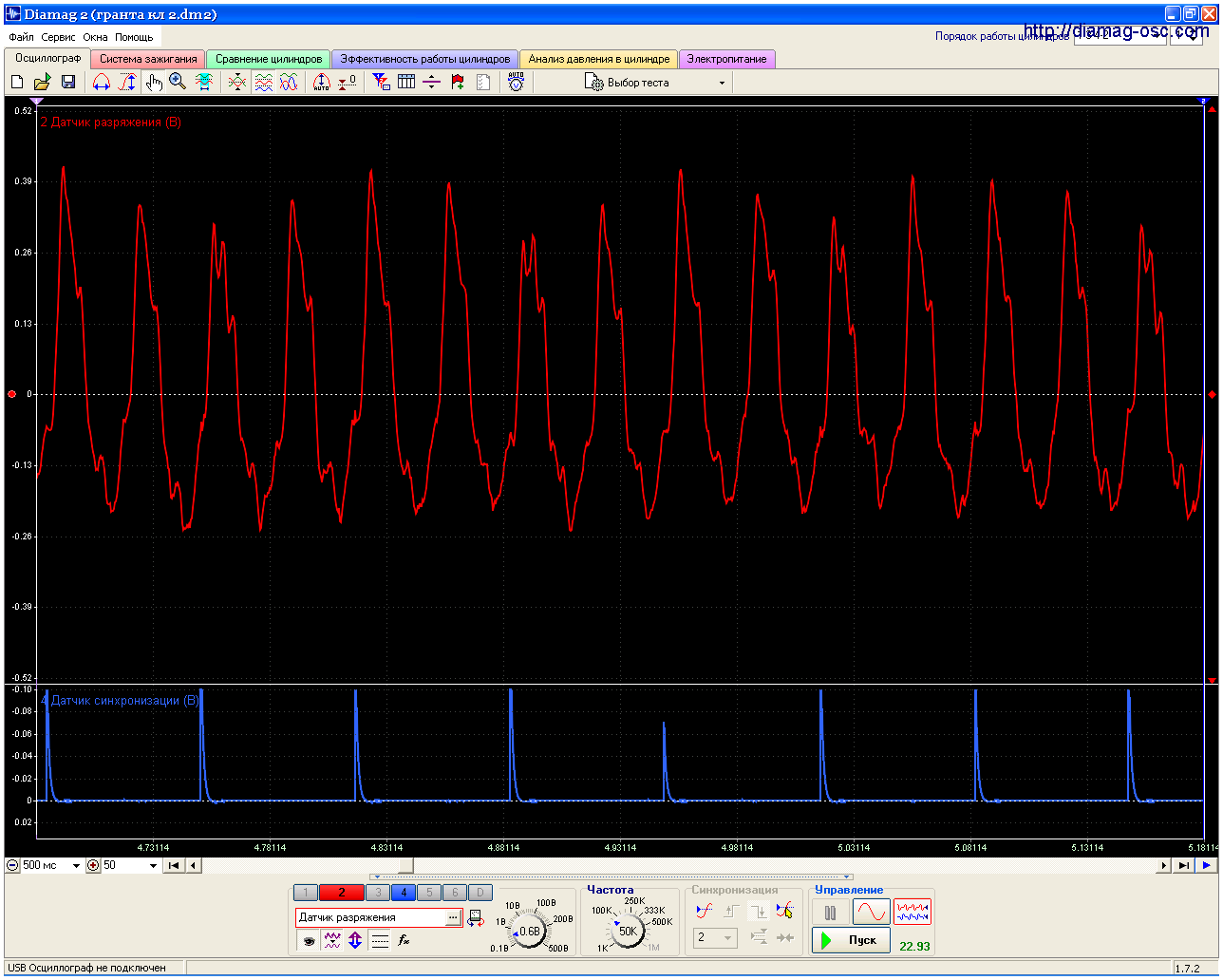Click the zero level reset icon
The height and width of the screenshot is (980, 1223).
point(348,83)
